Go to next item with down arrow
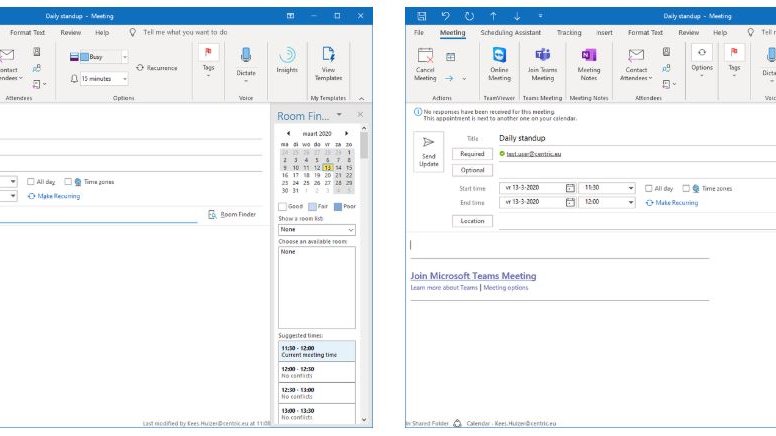The height and width of the screenshot is (436, 776). [x=517, y=16]
